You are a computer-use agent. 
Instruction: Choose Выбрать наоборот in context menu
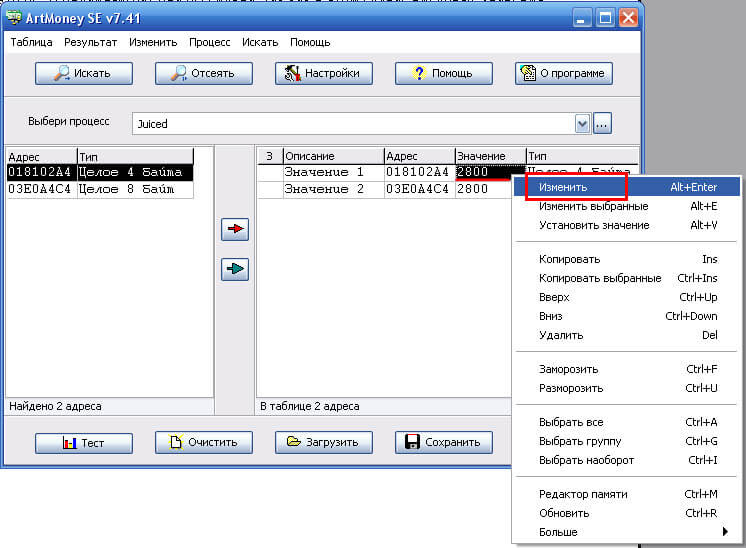click(627, 460)
